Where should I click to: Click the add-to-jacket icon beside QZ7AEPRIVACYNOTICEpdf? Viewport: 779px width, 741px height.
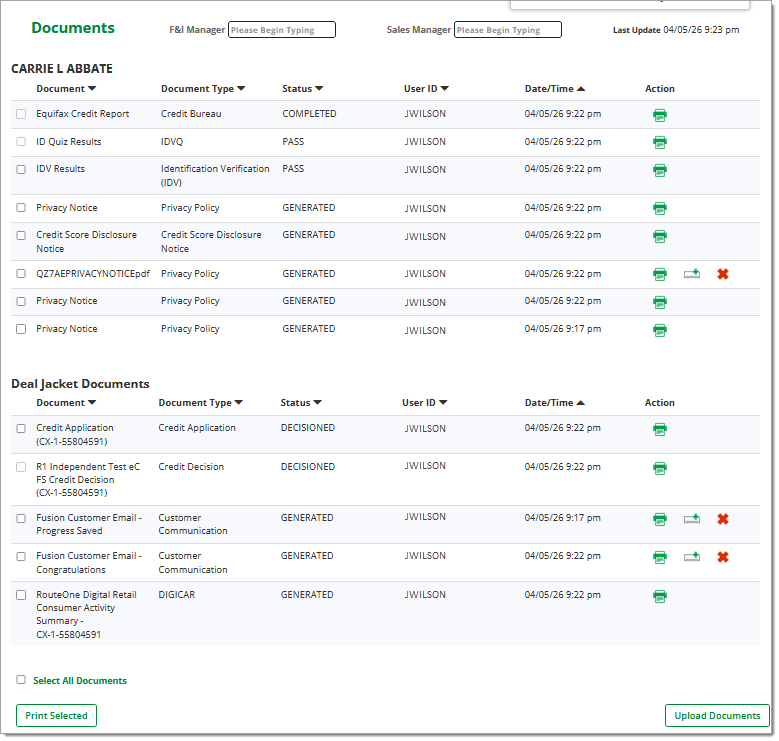point(692,274)
